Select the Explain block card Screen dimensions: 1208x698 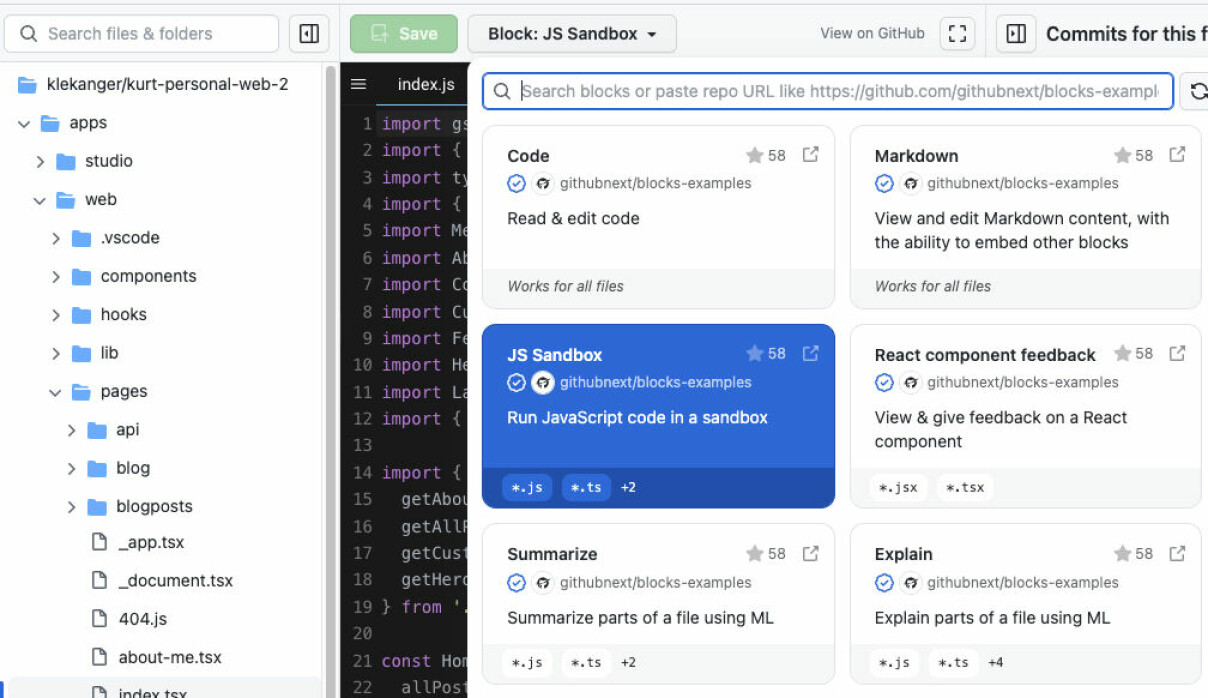point(1026,603)
